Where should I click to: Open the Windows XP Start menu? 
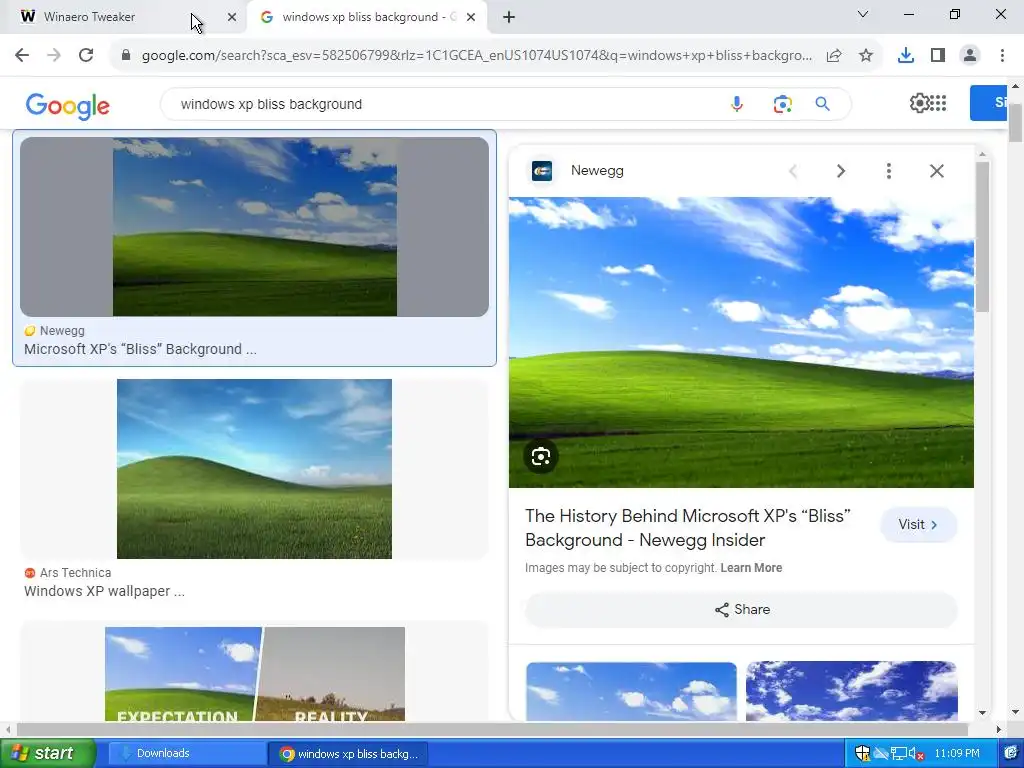[x=47, y=753]
